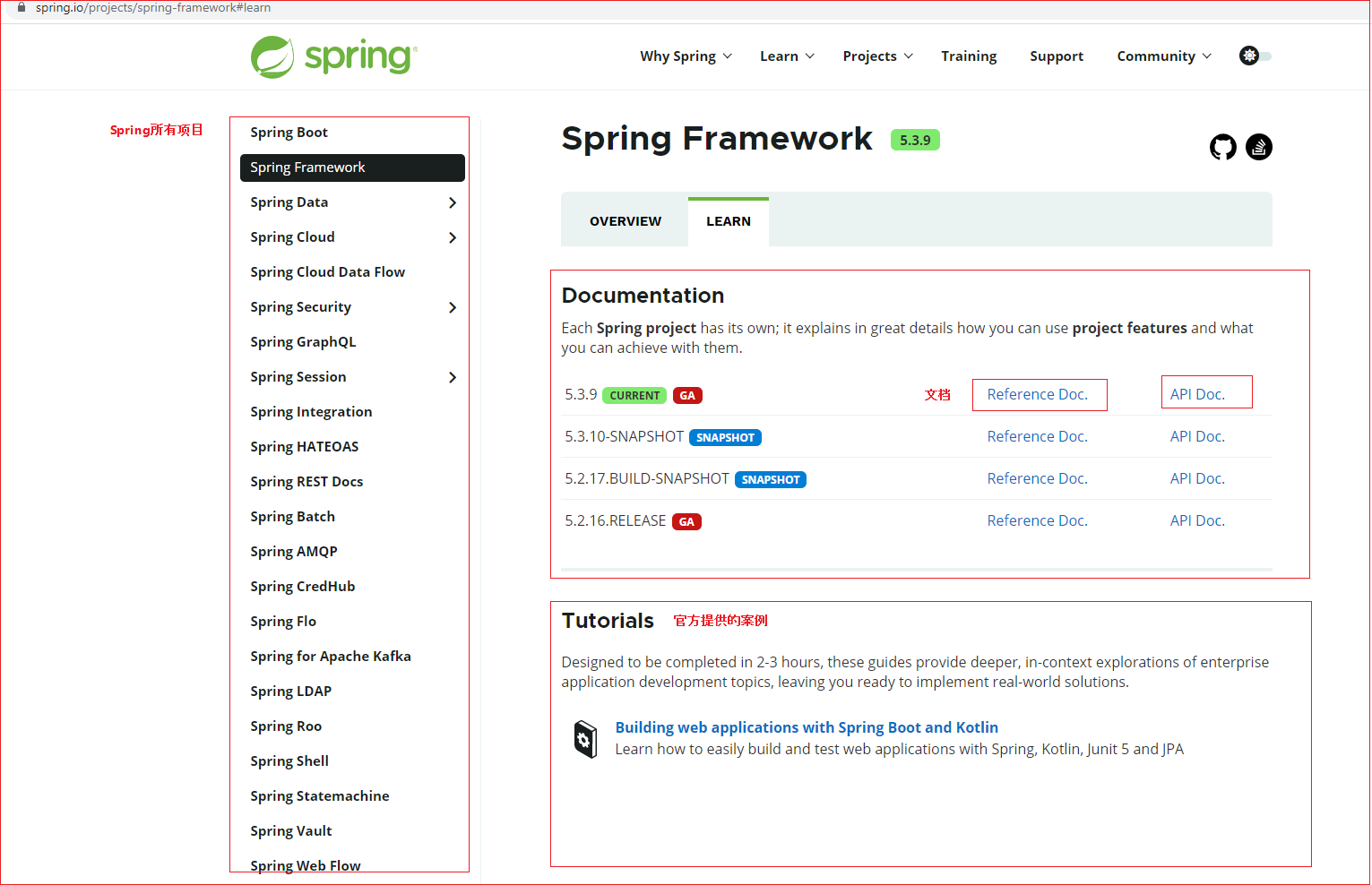Screen dimensions: 1372x885
Task: Open the Learn dropdown menu
Action: pos(787,56)
